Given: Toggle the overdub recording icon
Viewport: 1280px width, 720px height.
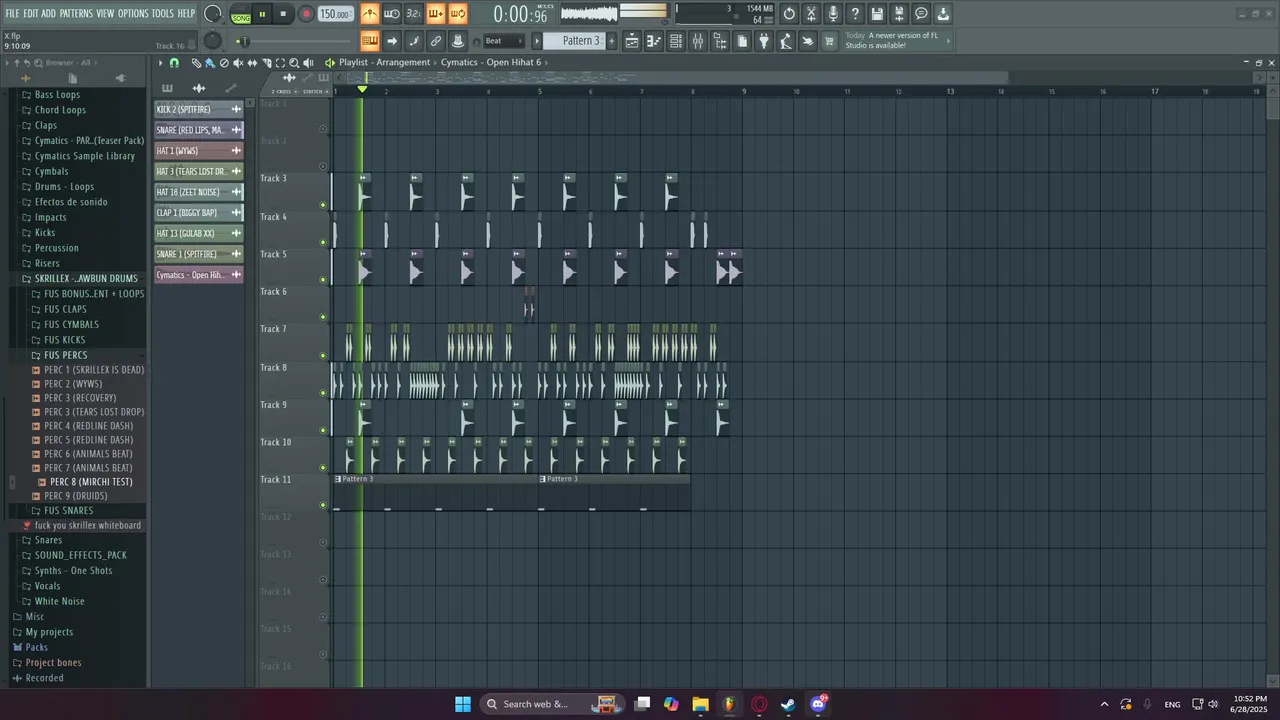Looking at the screenshot, I should click(436, 14).
